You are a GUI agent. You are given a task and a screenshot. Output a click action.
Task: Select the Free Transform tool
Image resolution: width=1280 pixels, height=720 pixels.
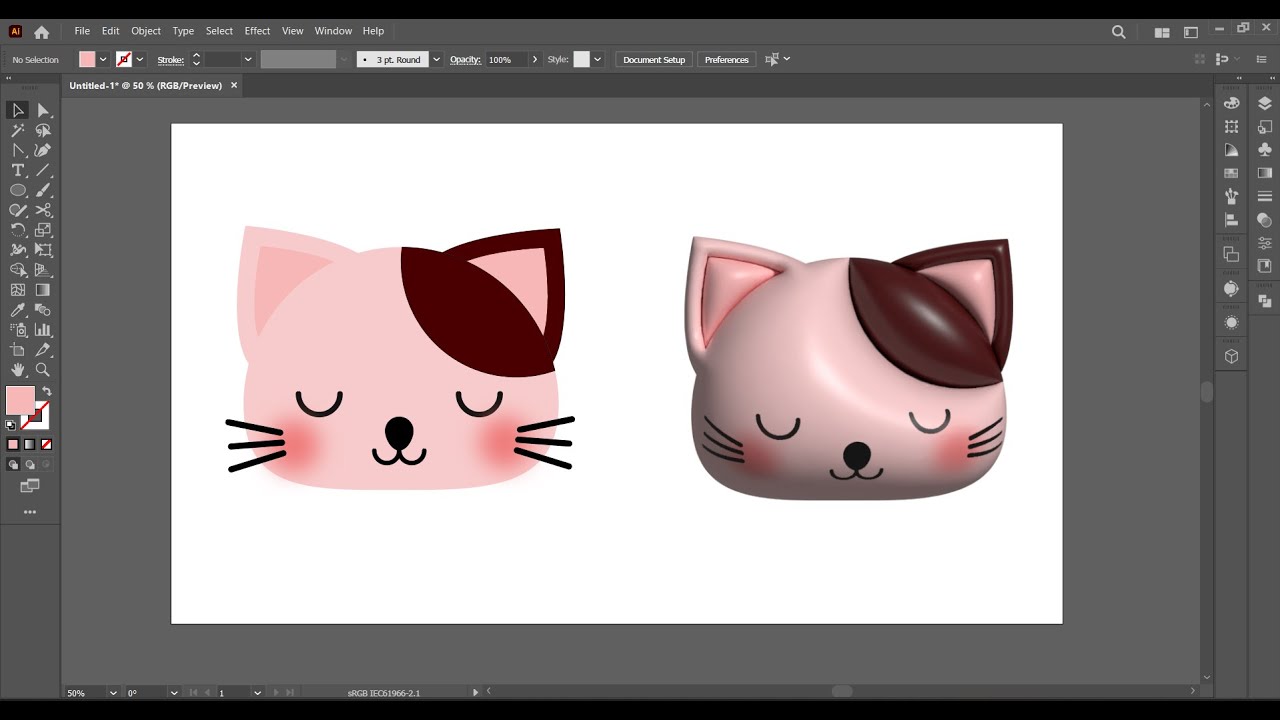coord(43,250)
